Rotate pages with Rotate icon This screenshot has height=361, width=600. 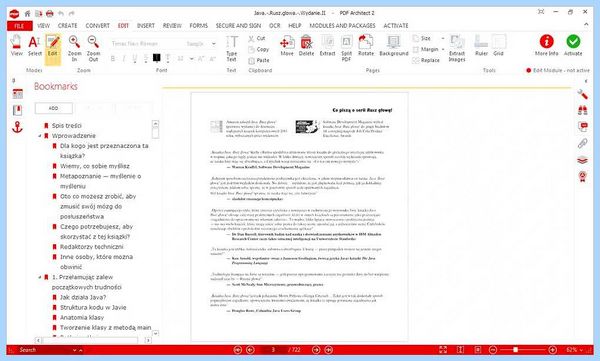click(366, 46)
